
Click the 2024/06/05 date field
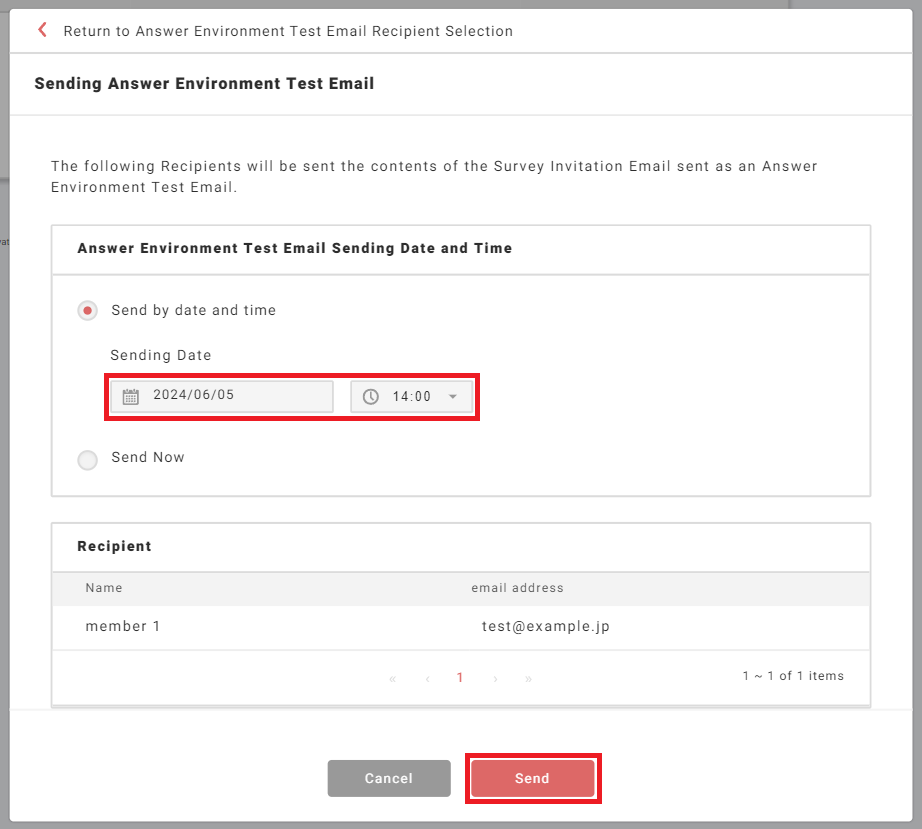[x=236, y=396]
